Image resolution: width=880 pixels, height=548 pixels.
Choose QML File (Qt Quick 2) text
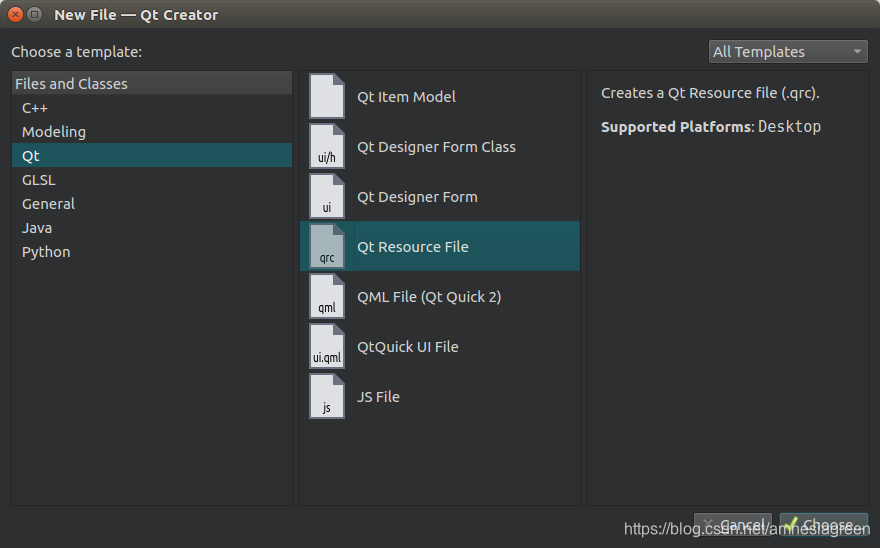coord(429,297)
